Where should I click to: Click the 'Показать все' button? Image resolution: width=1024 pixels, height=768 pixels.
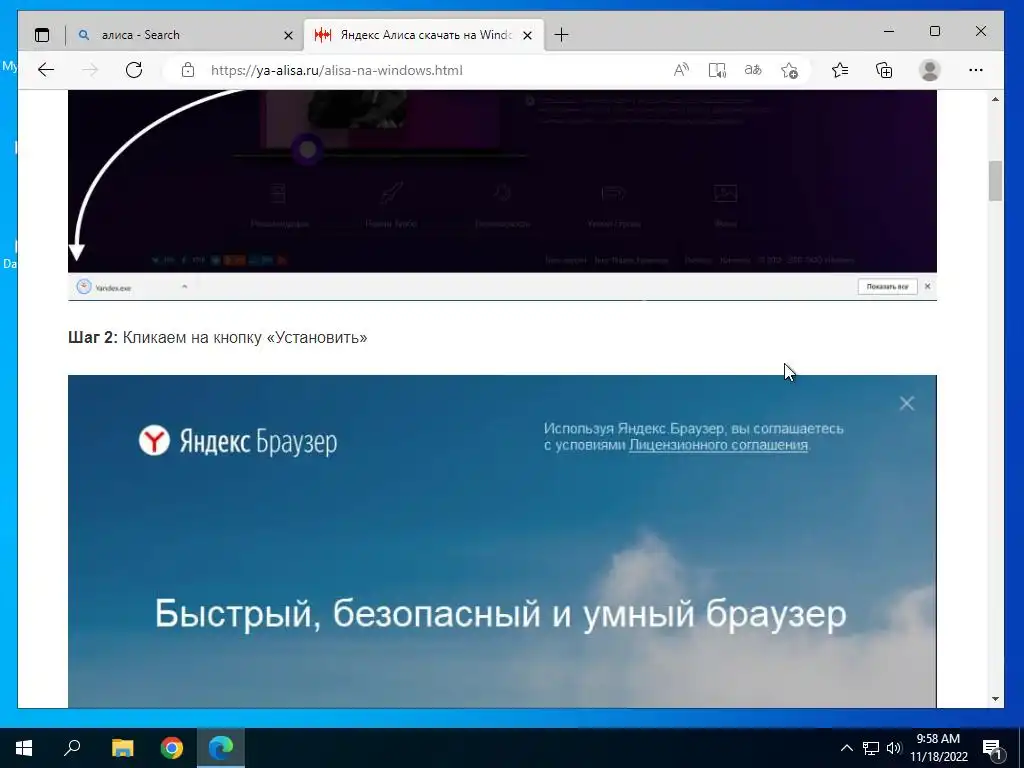[x=887, y=287]
